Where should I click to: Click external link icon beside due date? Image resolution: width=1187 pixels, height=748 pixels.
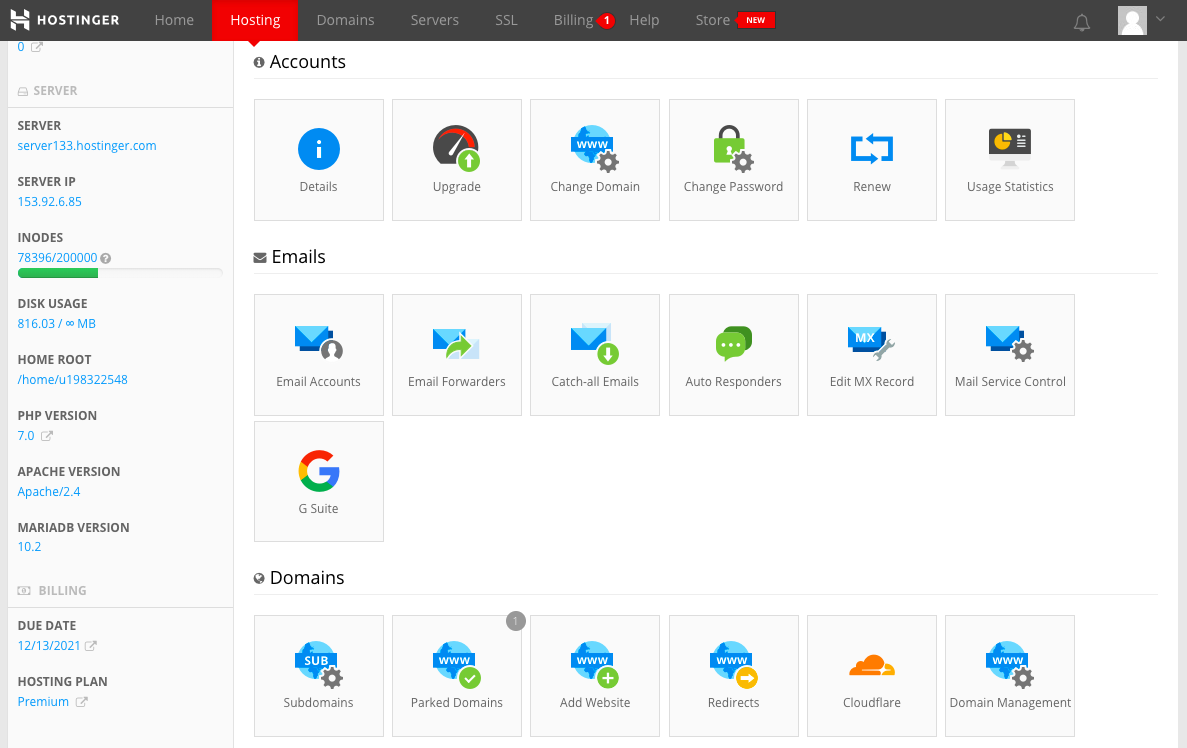click(91, 646)
